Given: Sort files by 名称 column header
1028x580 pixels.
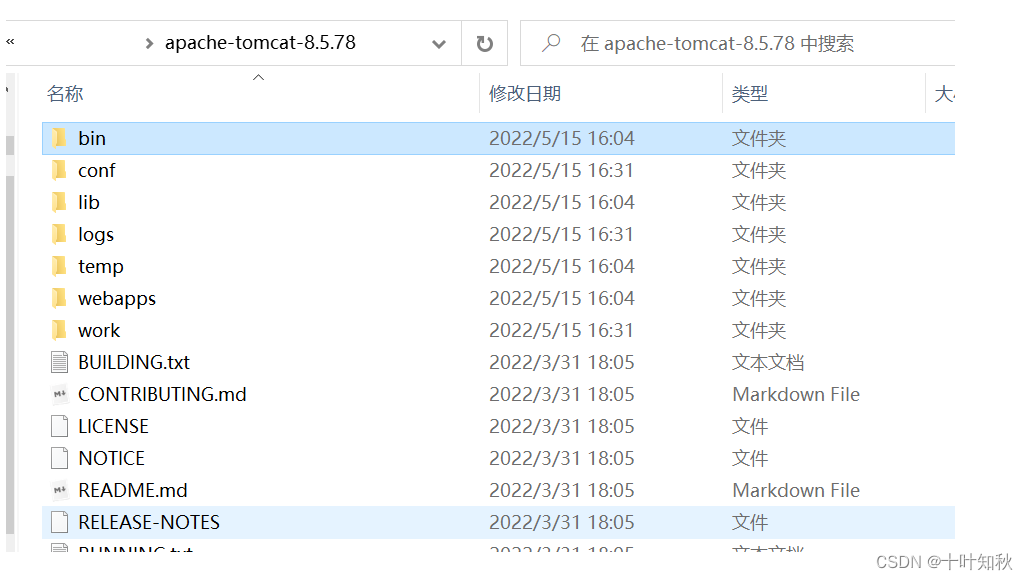Looking at the screenshot, I should click(x=65, y=94).
